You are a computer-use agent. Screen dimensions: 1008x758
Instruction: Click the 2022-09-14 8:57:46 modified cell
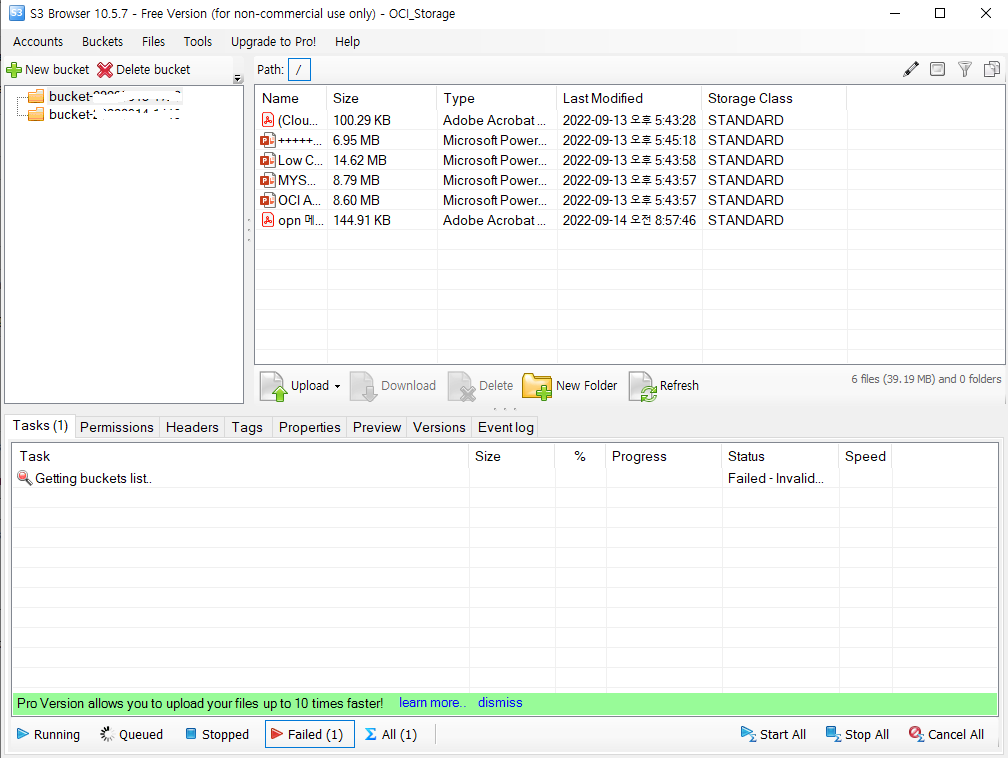[629, 220]
